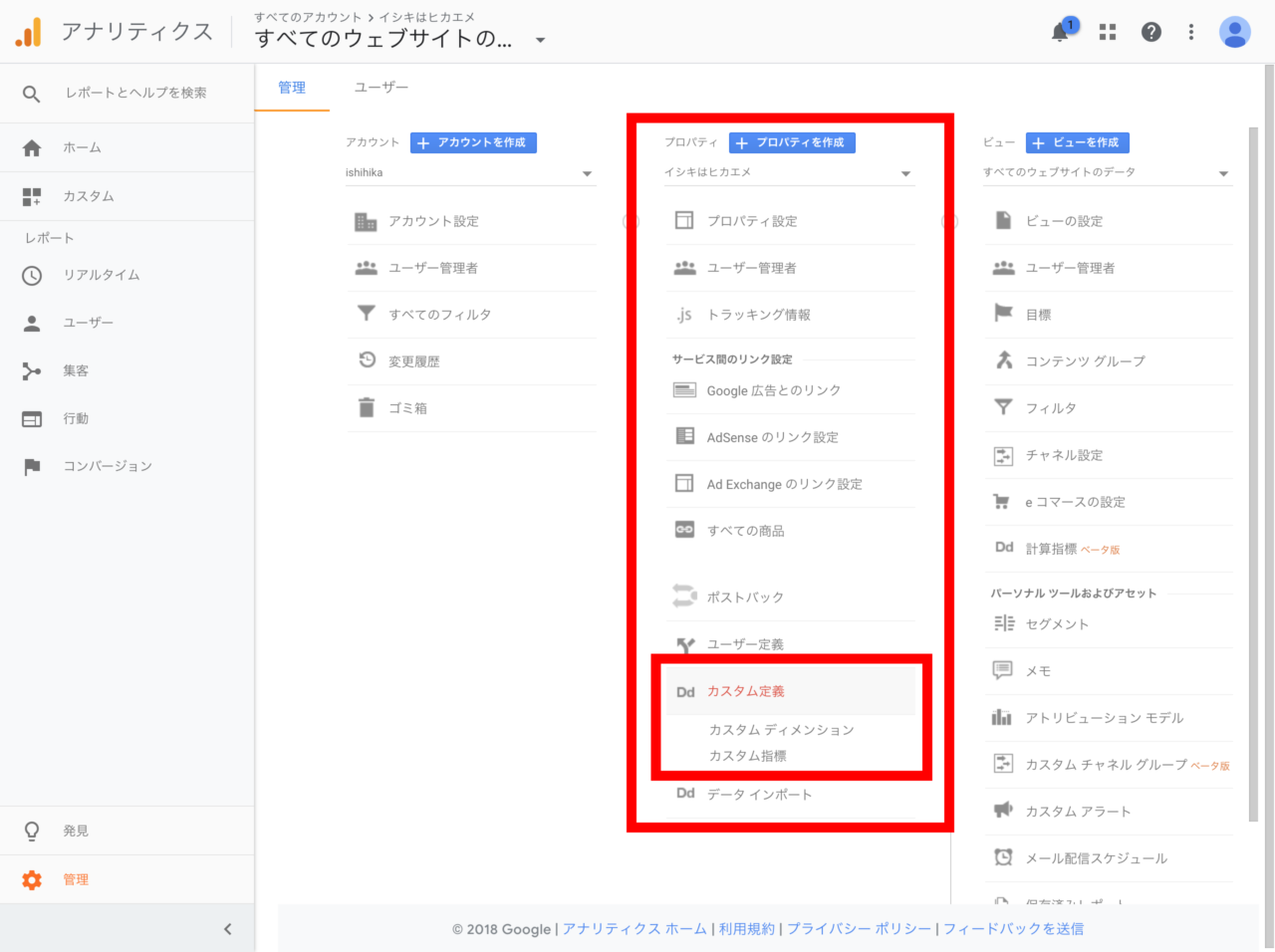Viewport: 1275px width, 952px height.
Task: Open ポストバック item
Action: pos(790,597)
